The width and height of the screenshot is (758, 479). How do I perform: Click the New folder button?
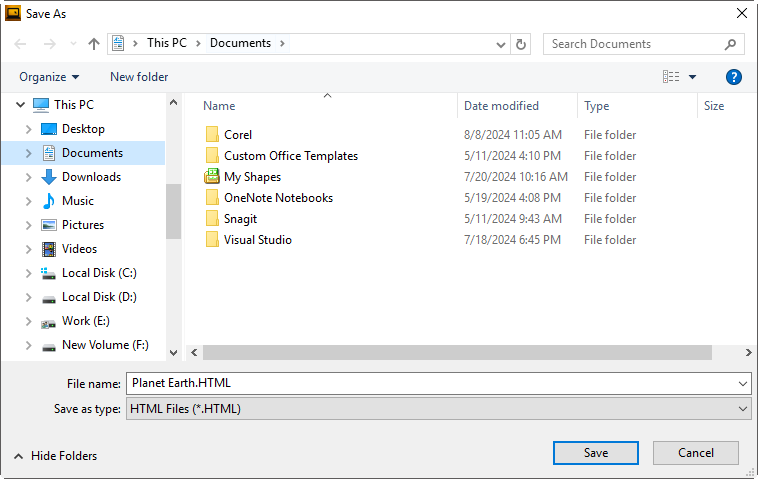point(139,77)
